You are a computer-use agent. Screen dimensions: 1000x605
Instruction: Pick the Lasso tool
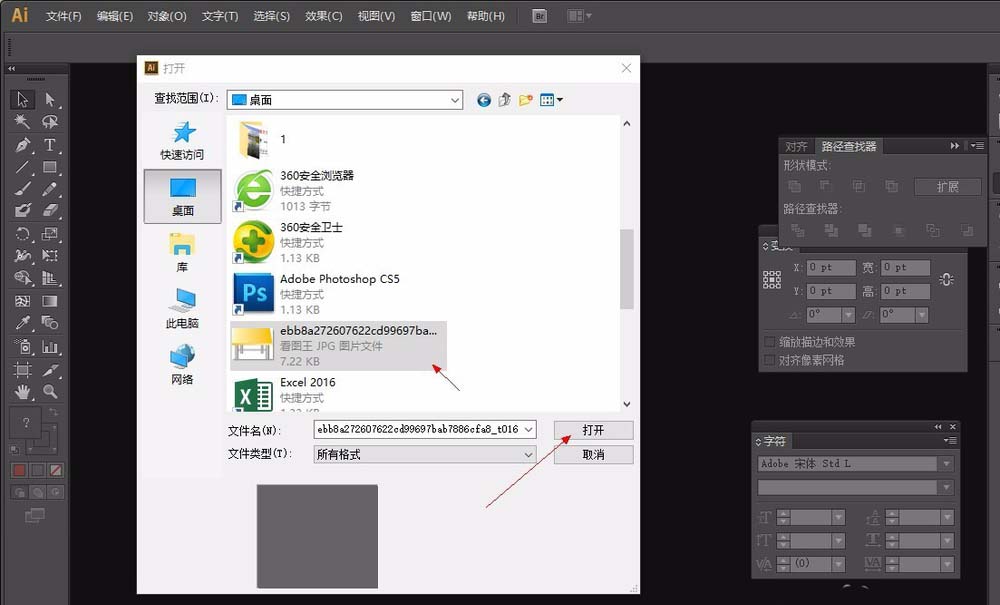(x=50, y=122)
